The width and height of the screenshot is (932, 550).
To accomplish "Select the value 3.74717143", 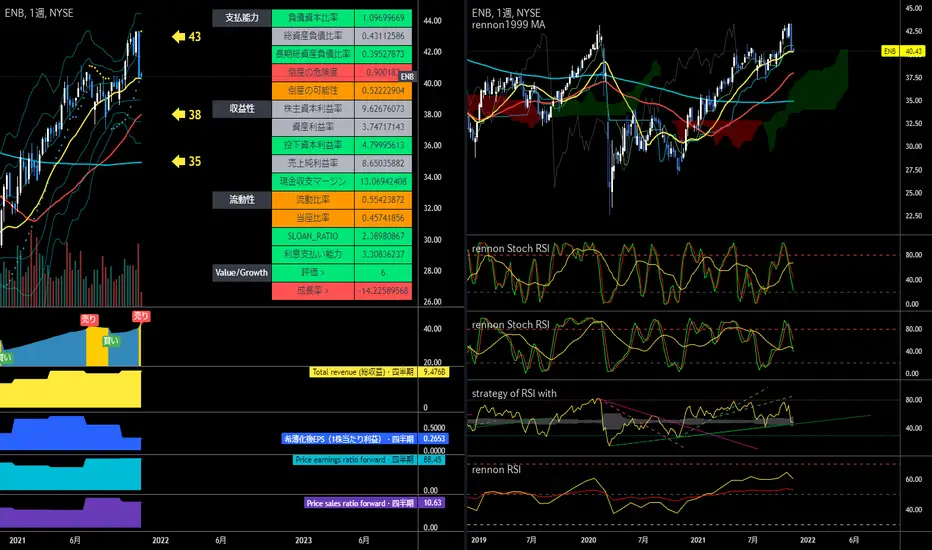I will pos(383,127).
